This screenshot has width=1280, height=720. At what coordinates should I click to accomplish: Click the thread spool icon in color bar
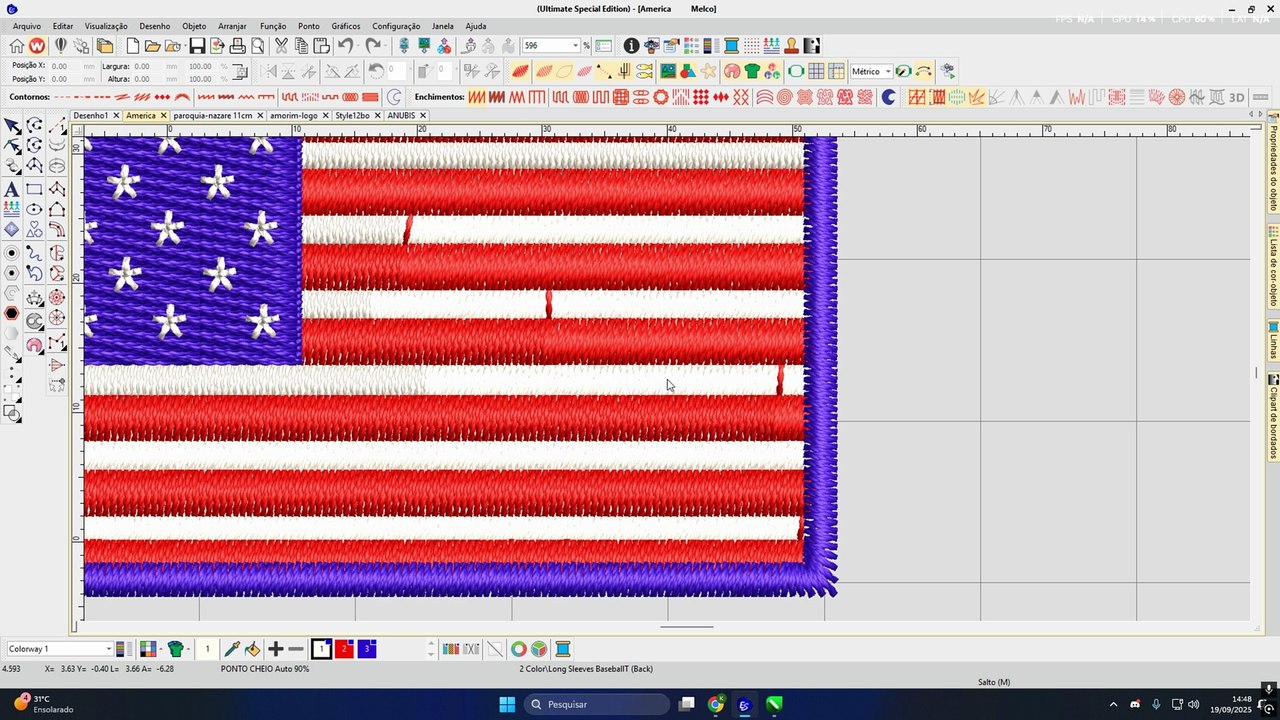pos(562,649)
